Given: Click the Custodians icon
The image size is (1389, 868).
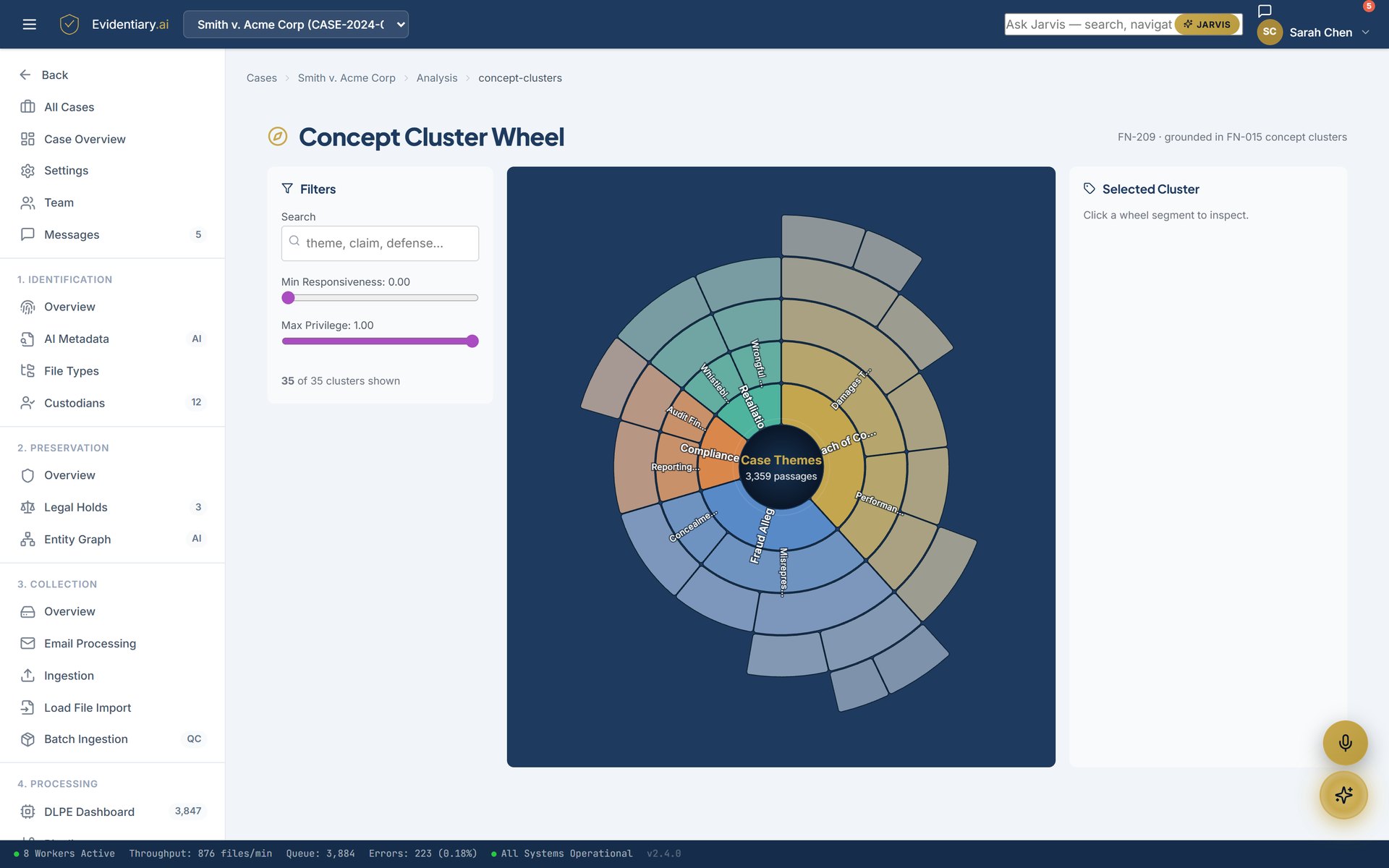Looking at the screenshot, I should [27, 403].
